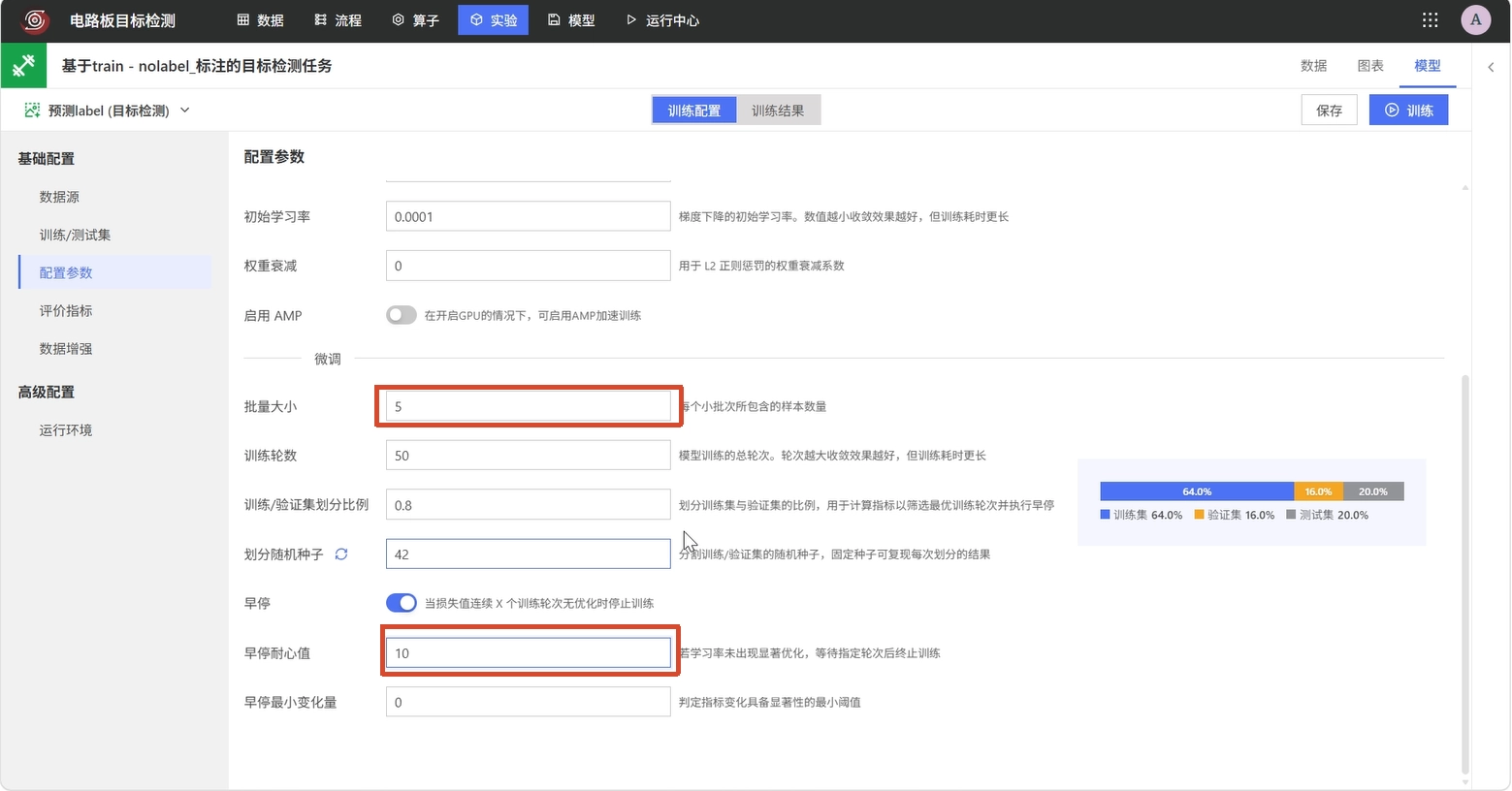Screen dimensions: 1512x791
Task: Click the 训练/验证集划分比例 input field
Action: (528, 505)
